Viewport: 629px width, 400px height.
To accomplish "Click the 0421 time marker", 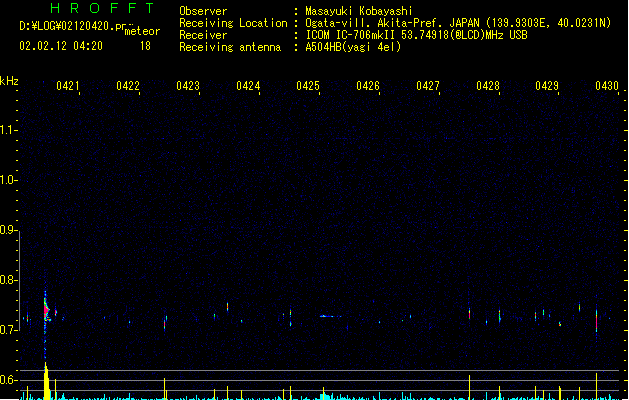I will coord(67,86).
